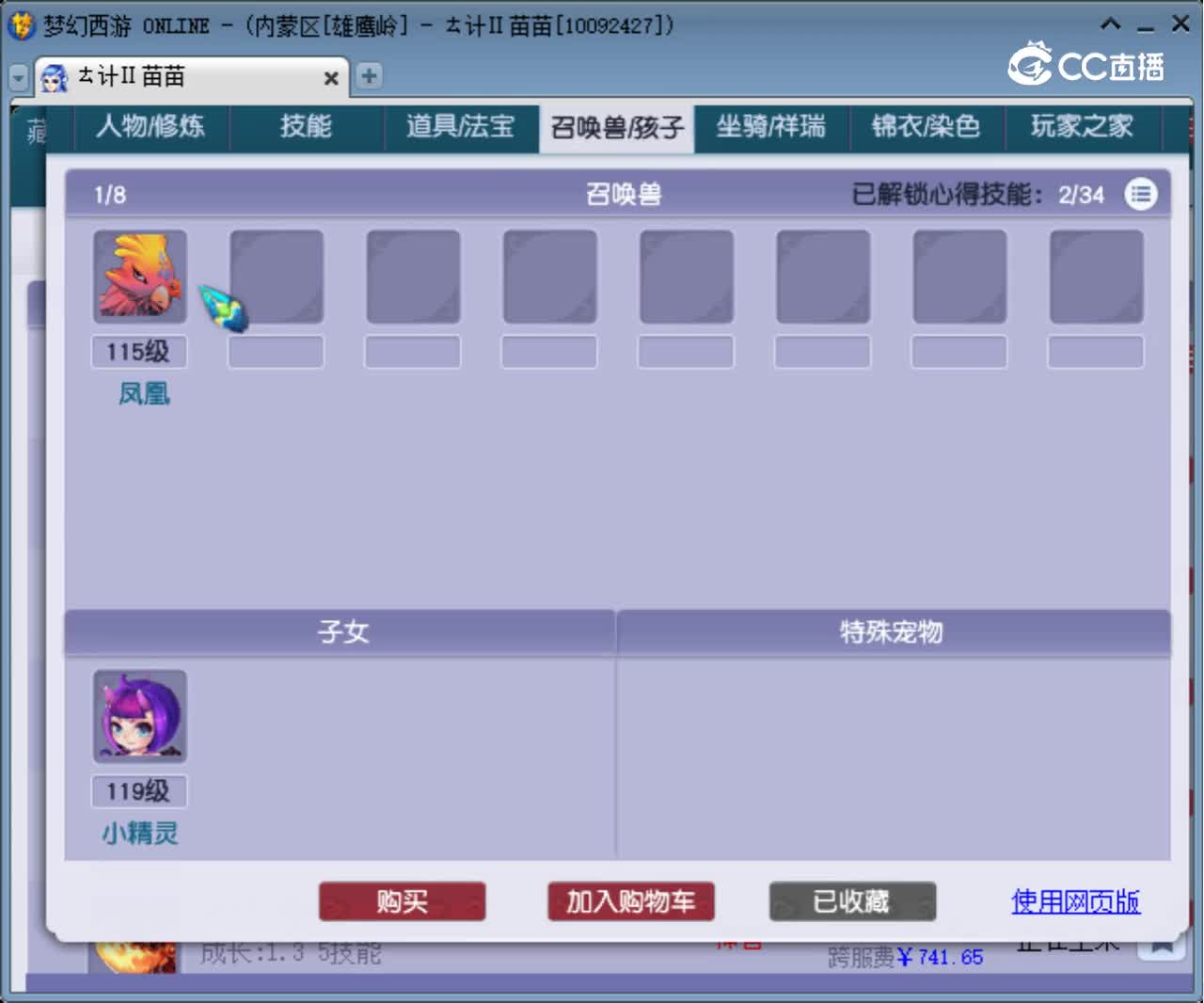Click the gray 已收藏 button
Image resolution: width=1204 pixels, height=1003 pixels.
click(852, 901)
